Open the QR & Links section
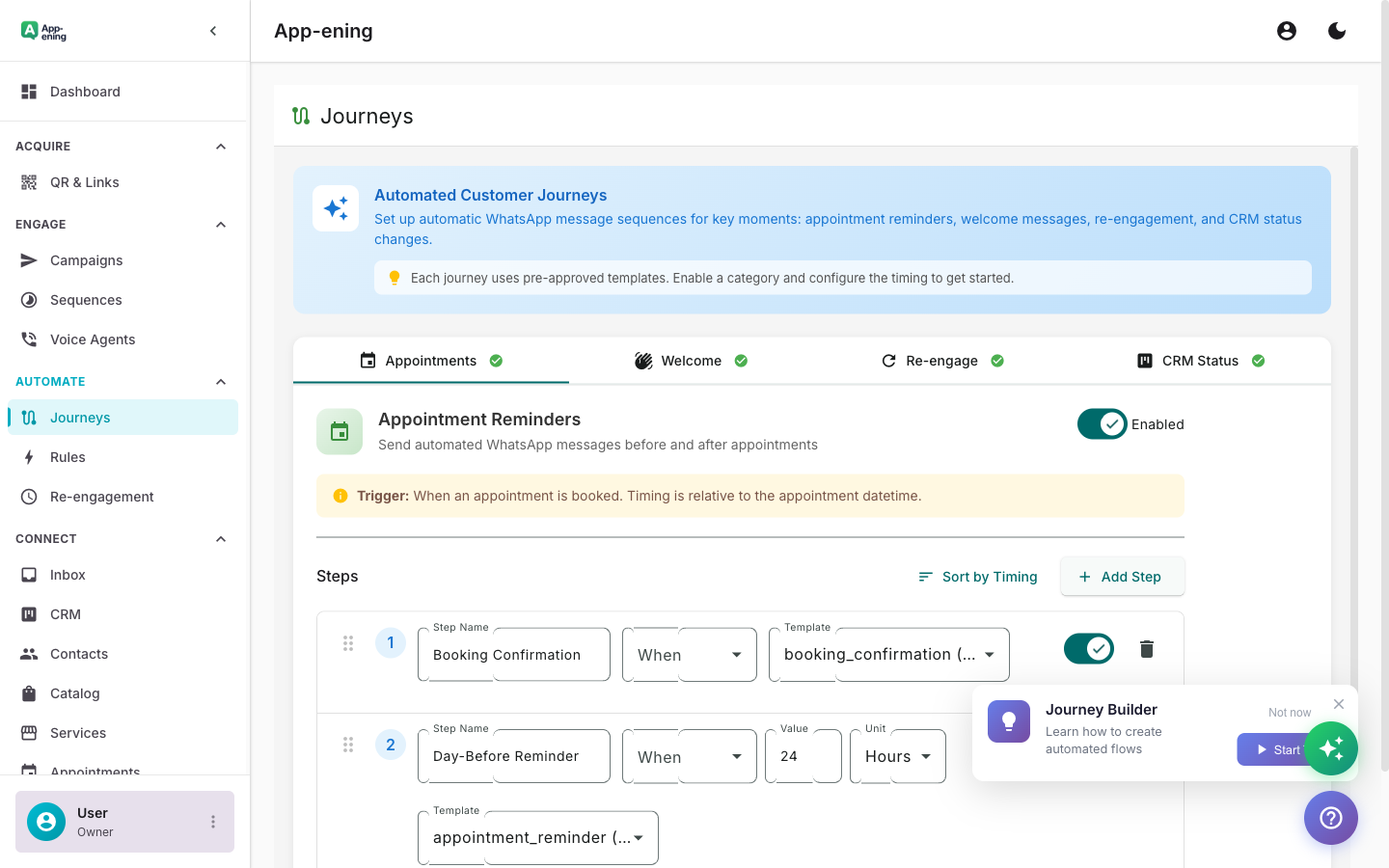 85,182
